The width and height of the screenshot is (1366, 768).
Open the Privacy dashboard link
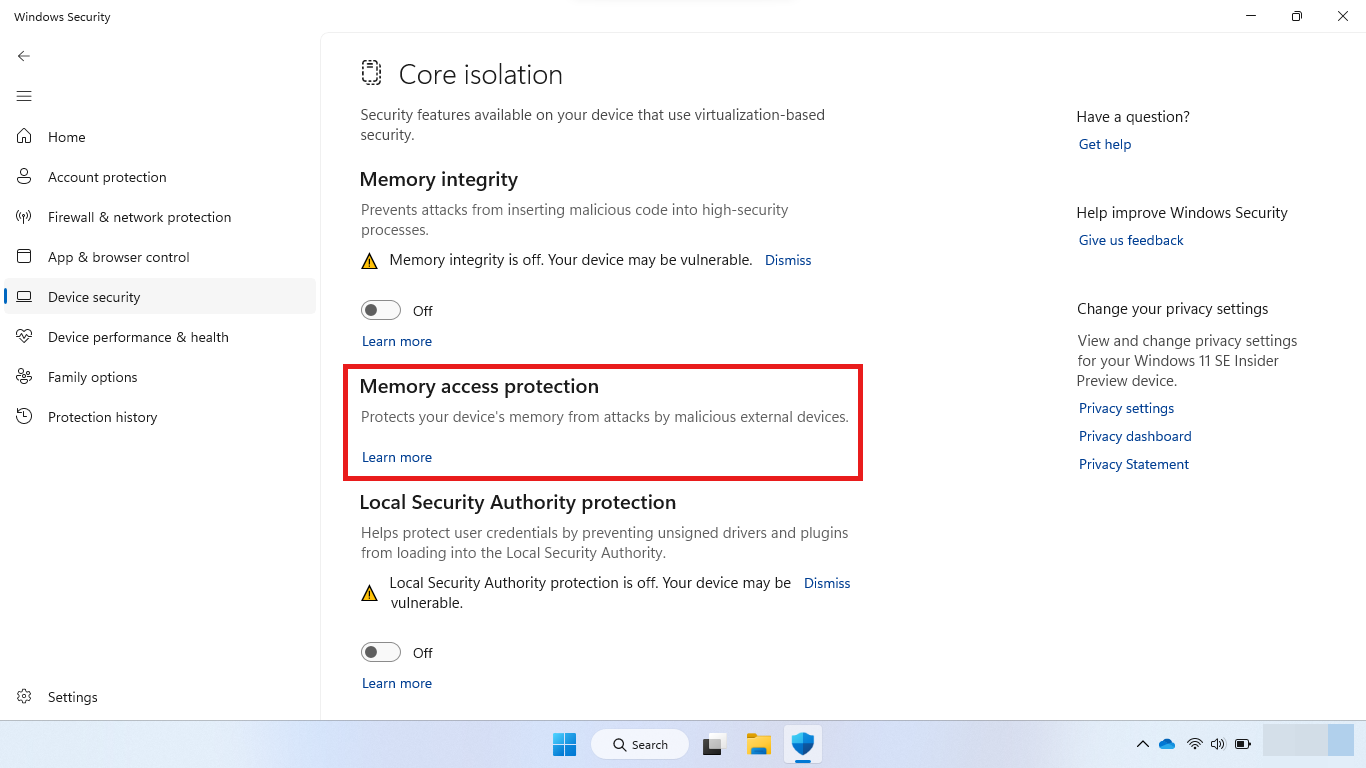[x=1135, y=436]
